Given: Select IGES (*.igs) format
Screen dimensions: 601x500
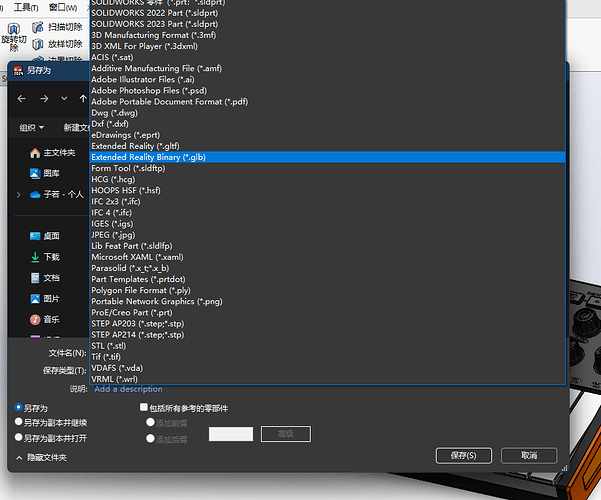Looking at the screenshot, I should (327, 224).
